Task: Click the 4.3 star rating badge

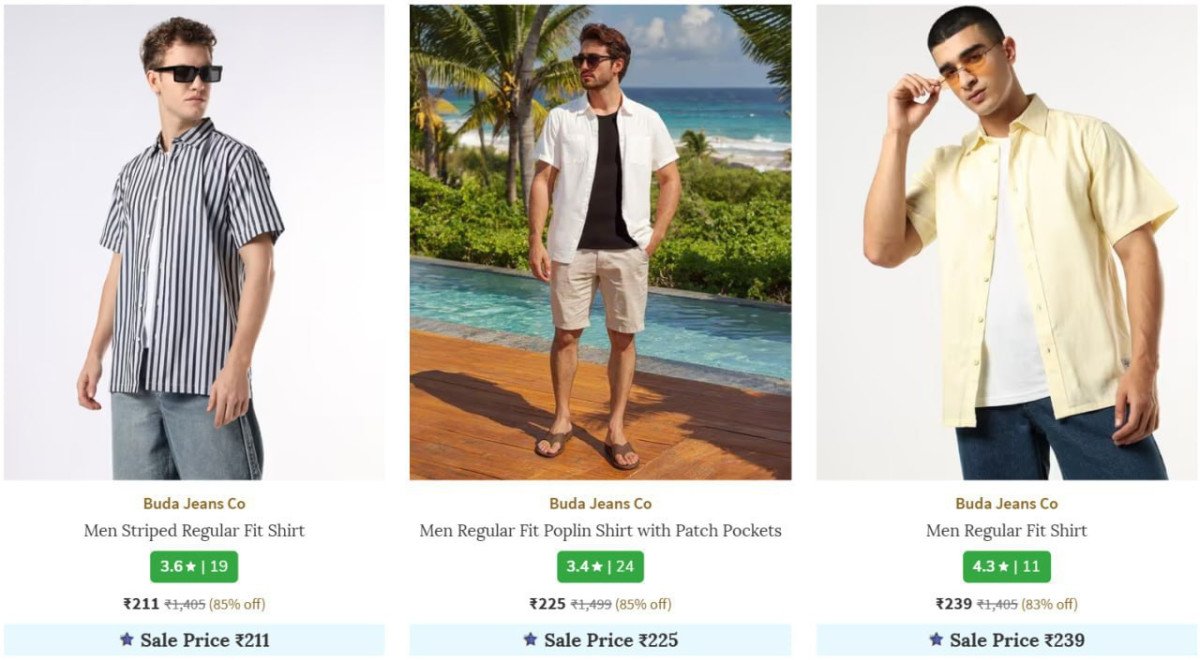Action: [x=1006, y=567]
